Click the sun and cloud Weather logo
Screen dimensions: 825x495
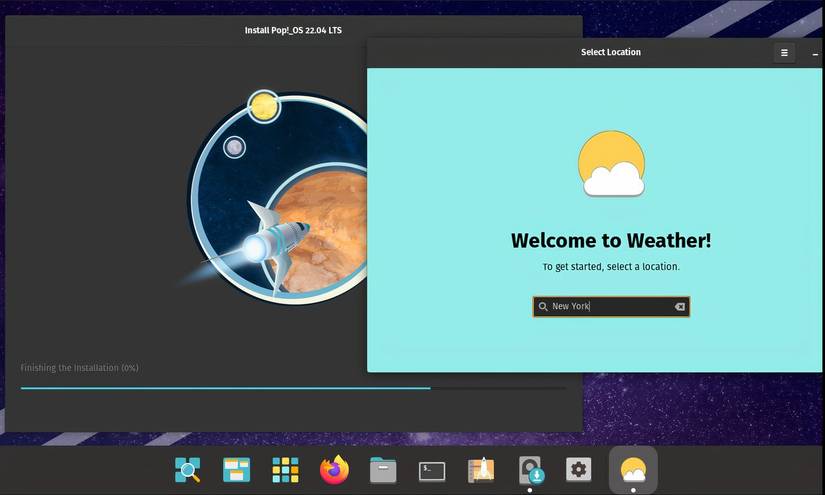tap(612, 164)
